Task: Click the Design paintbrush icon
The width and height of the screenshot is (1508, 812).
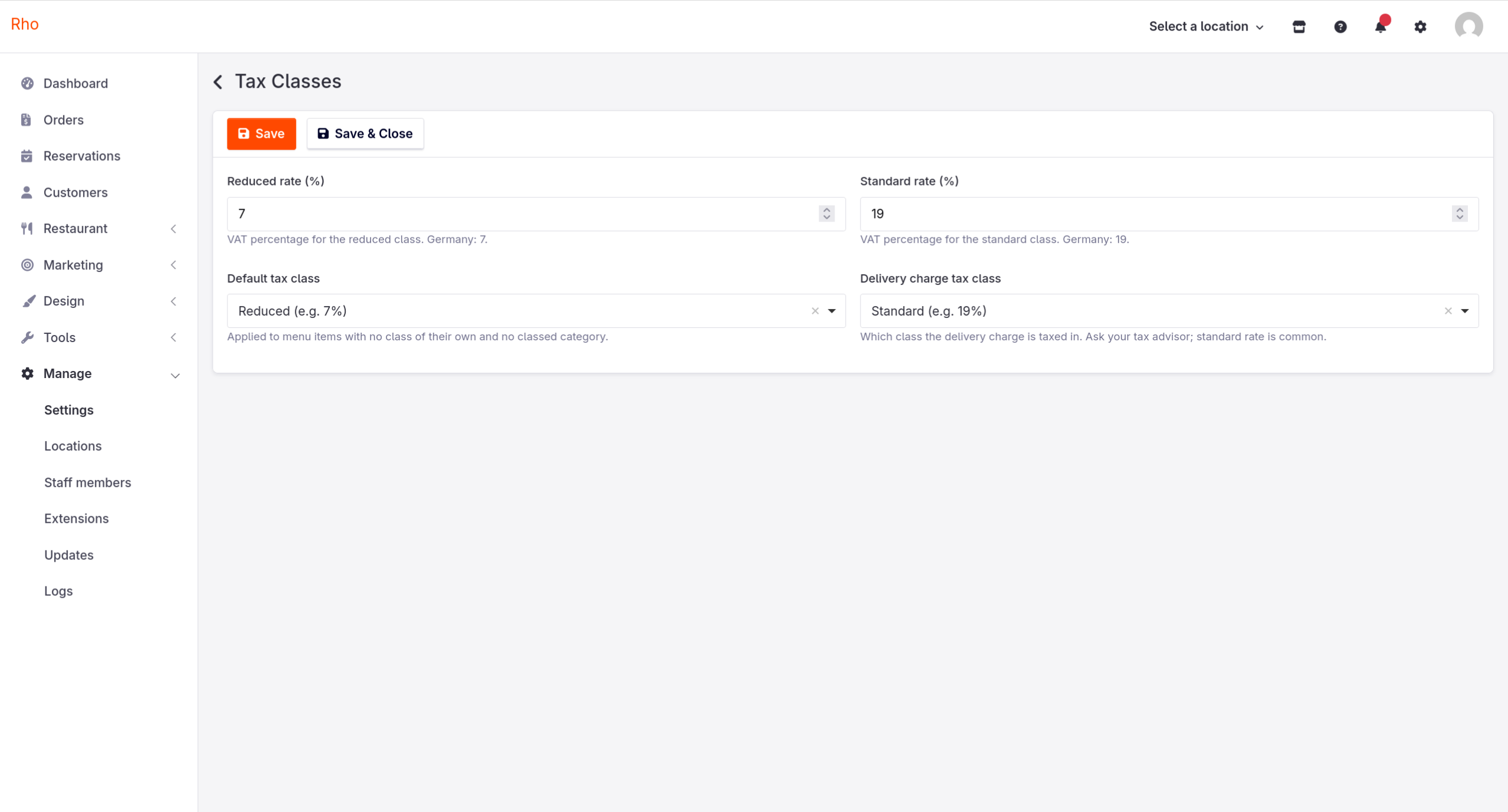Action: click(28, 301)
